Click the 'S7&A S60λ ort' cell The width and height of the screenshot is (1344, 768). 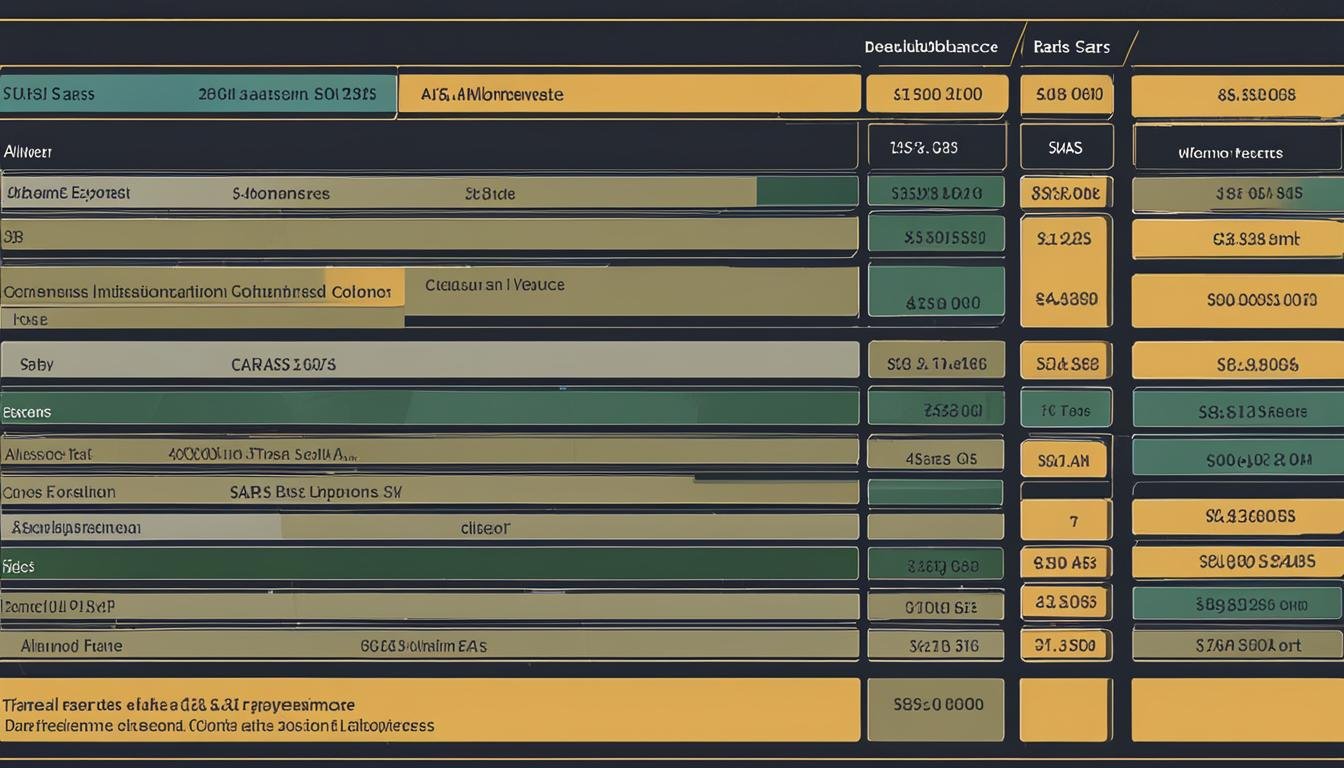1236,645
